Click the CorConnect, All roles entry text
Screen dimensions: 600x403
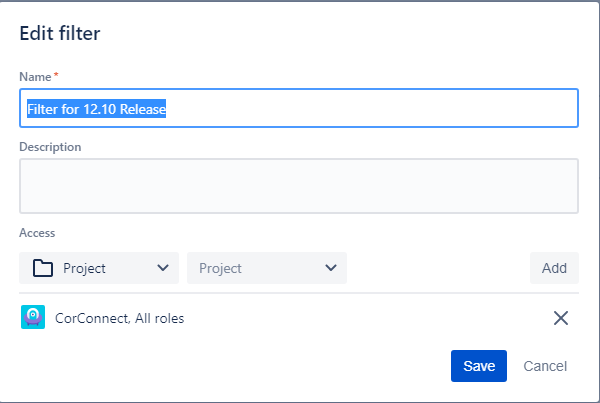pos(120,318)
